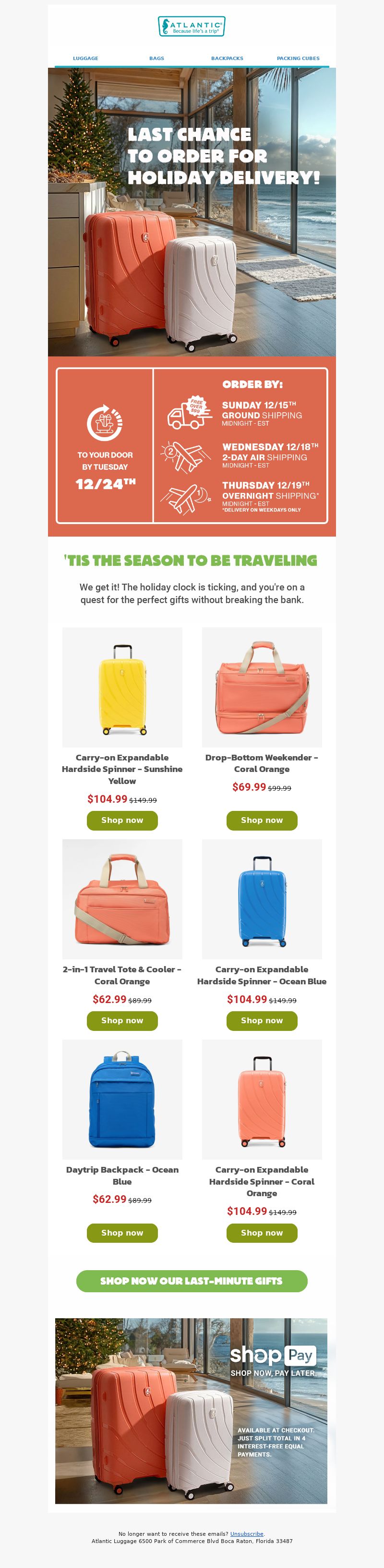The image size is (384, 1568).
Task: Click Shop Now Our Last-Minute Gifts button
Action: pyautogui.click(x=192, y=1281)
